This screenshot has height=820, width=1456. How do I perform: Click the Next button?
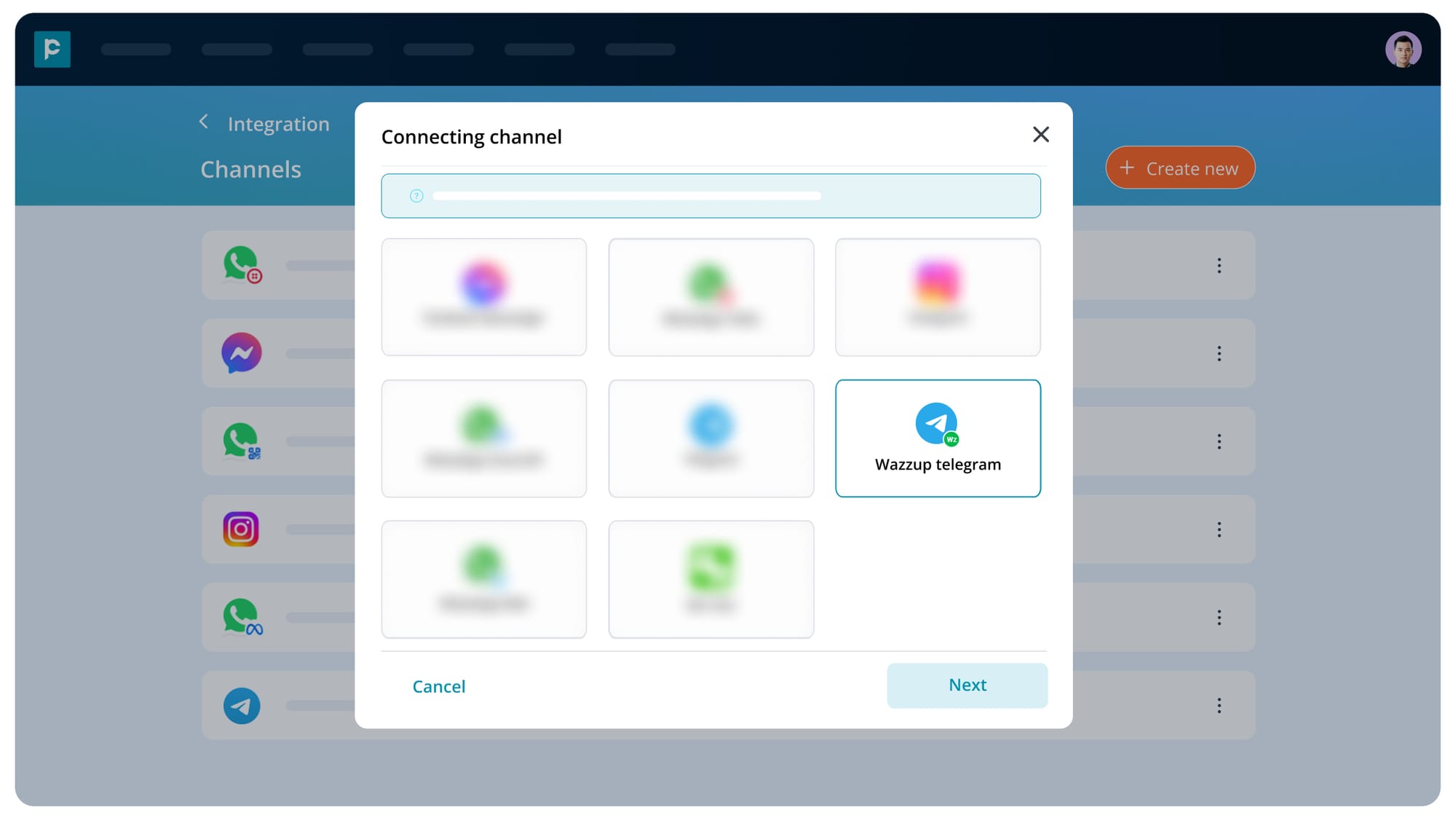(967, 685)
